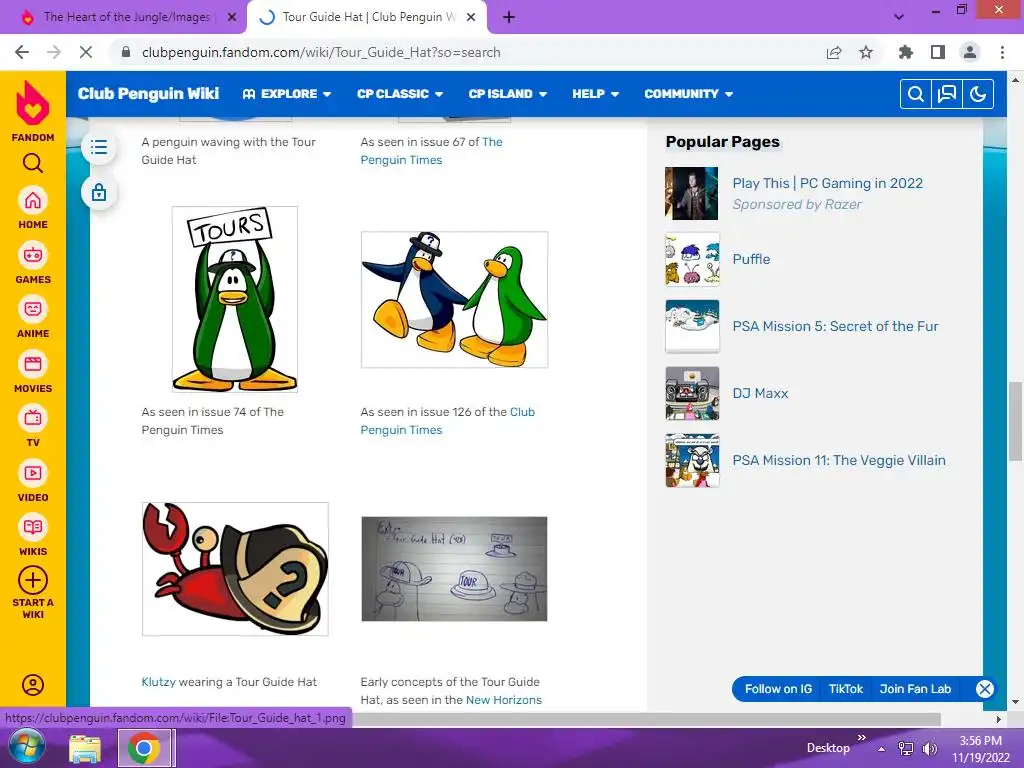Open PSA Mission 5: Secret of the Fur
Viewport: 1024px width, 768px height.
point(835,327)
